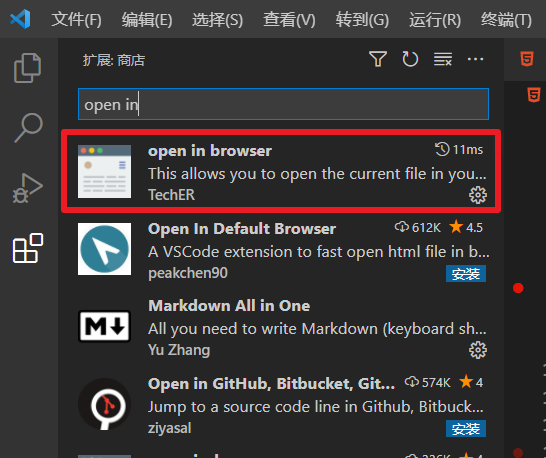The width and height of the screenshot is (546, 458).
Task: Open the 运行(R) menu
Action: [x=435, y=20]
